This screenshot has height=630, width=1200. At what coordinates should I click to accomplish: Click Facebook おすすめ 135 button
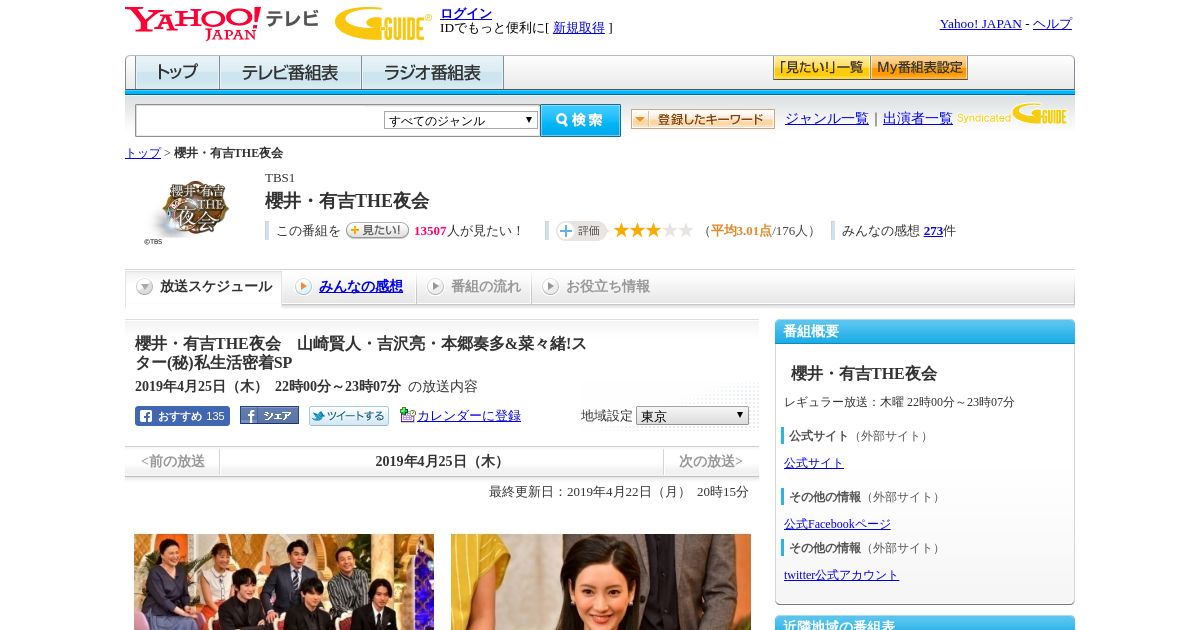coord(182,416)
